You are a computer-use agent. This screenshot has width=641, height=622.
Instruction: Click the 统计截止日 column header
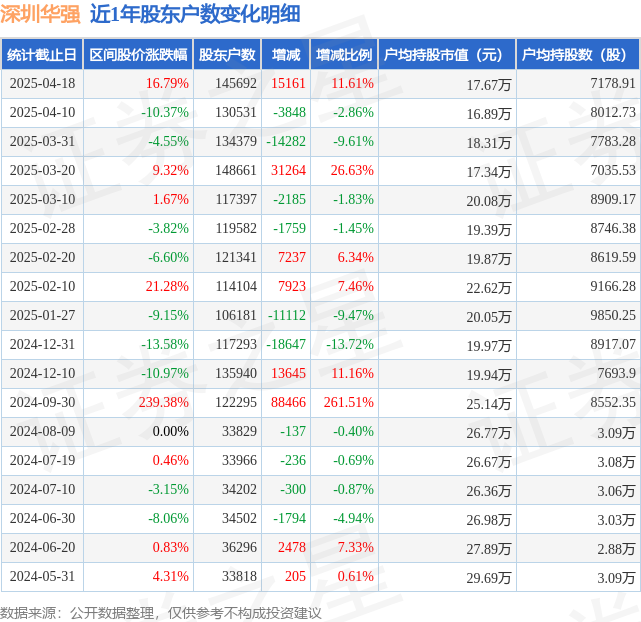click(x=42, y=54)
